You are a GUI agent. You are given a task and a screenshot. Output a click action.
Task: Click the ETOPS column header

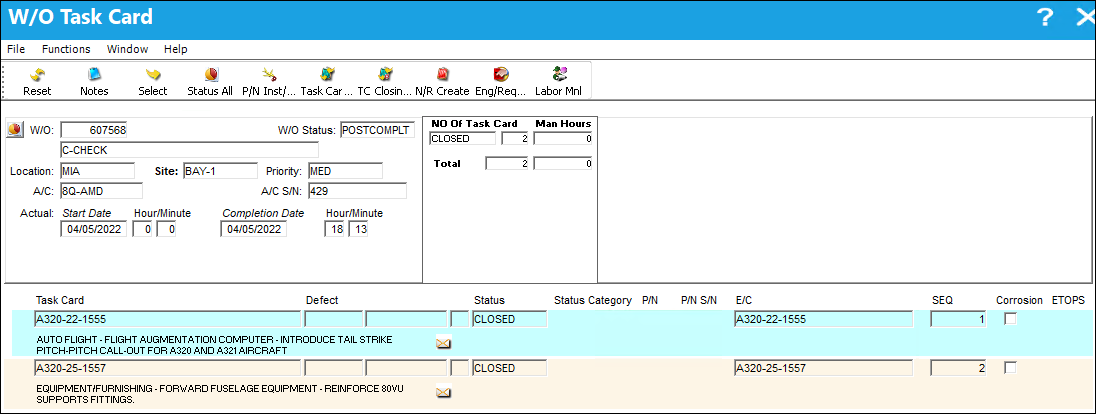tap(1068, 300)
